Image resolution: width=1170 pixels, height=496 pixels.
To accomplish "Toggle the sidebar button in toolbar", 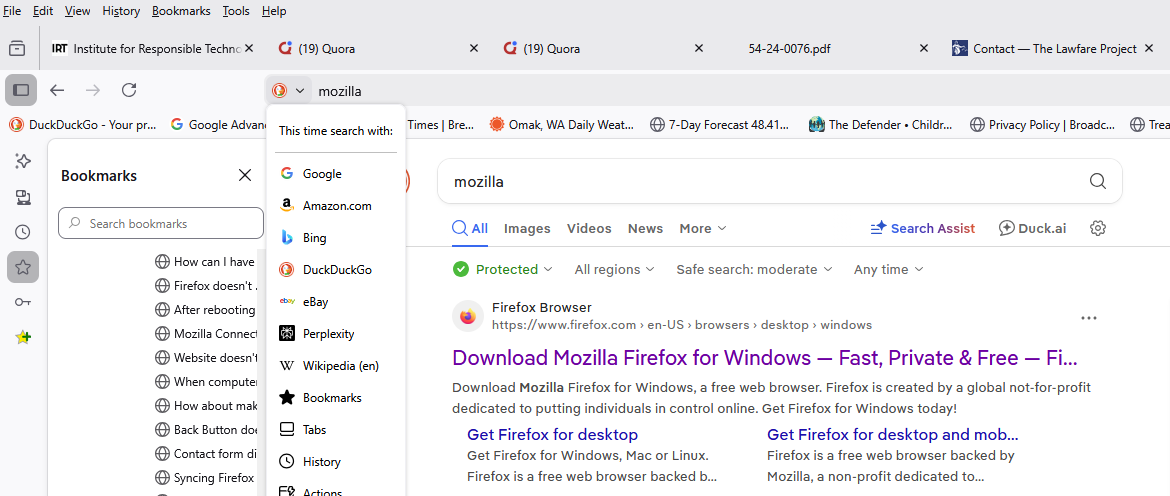I will tap(21, 90).
